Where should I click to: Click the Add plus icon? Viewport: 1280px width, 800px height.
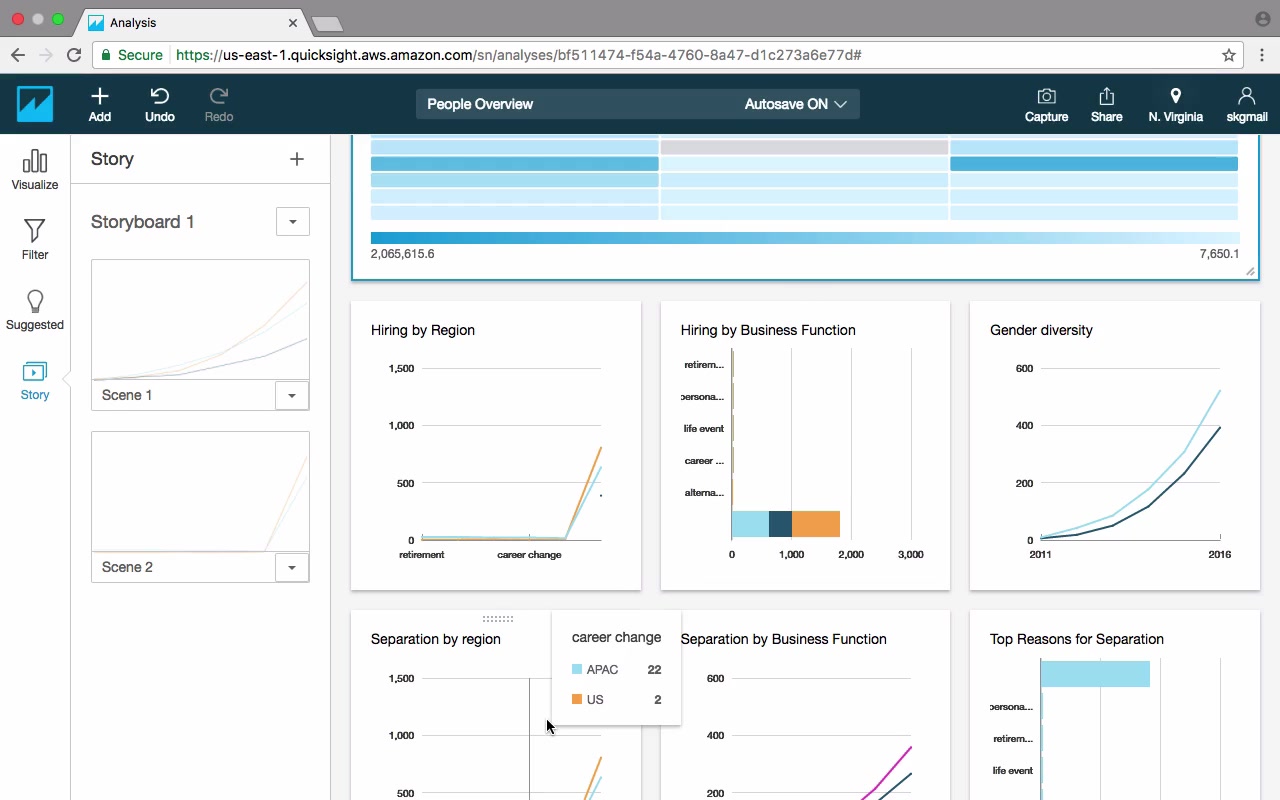point(100,96)
